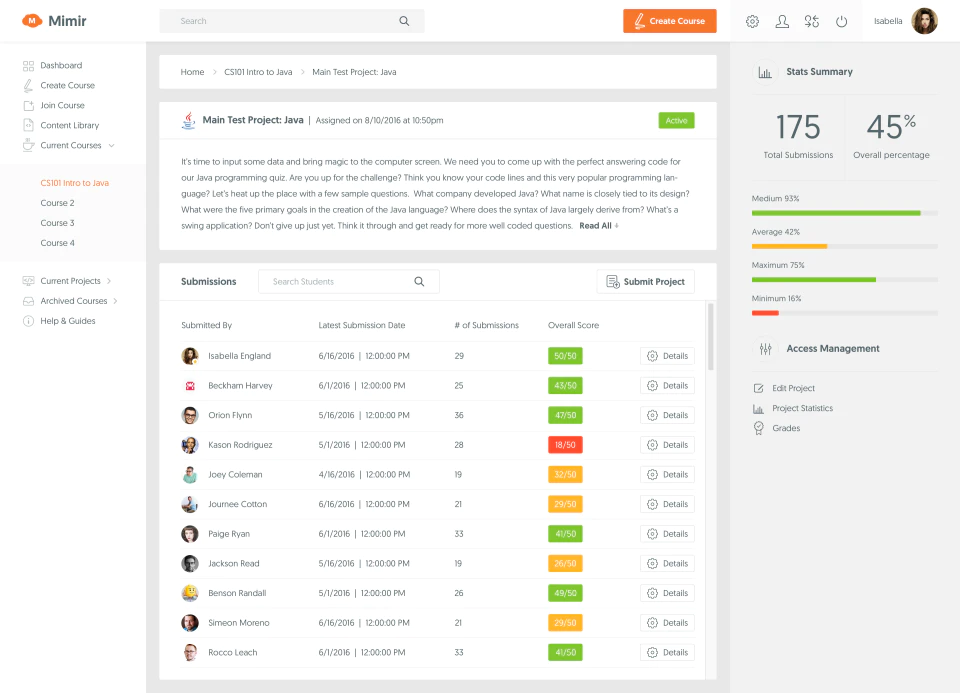The image size is (960, 693).
Task: Click the Mimir logo
Action: pyautogui.click(x=54, y=21)
